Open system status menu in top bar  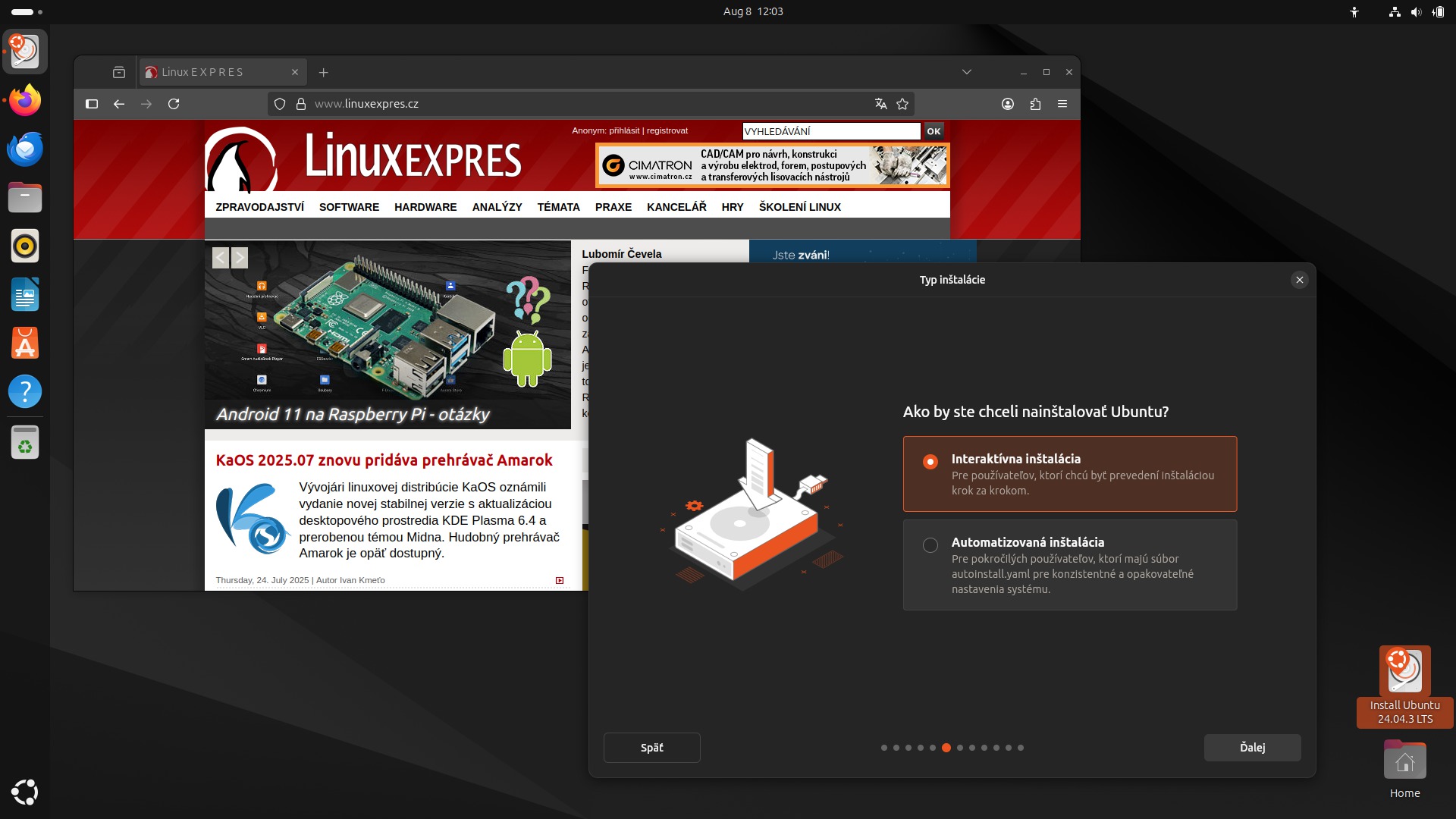click(x=1415, y=12)
